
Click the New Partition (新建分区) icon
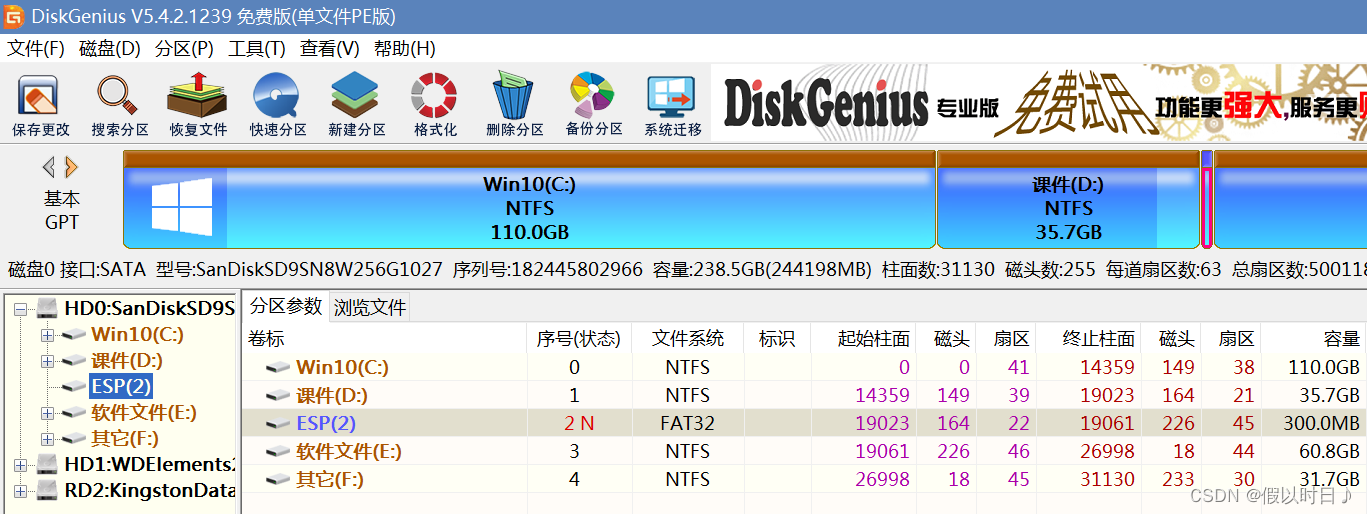tap(357, 105)
